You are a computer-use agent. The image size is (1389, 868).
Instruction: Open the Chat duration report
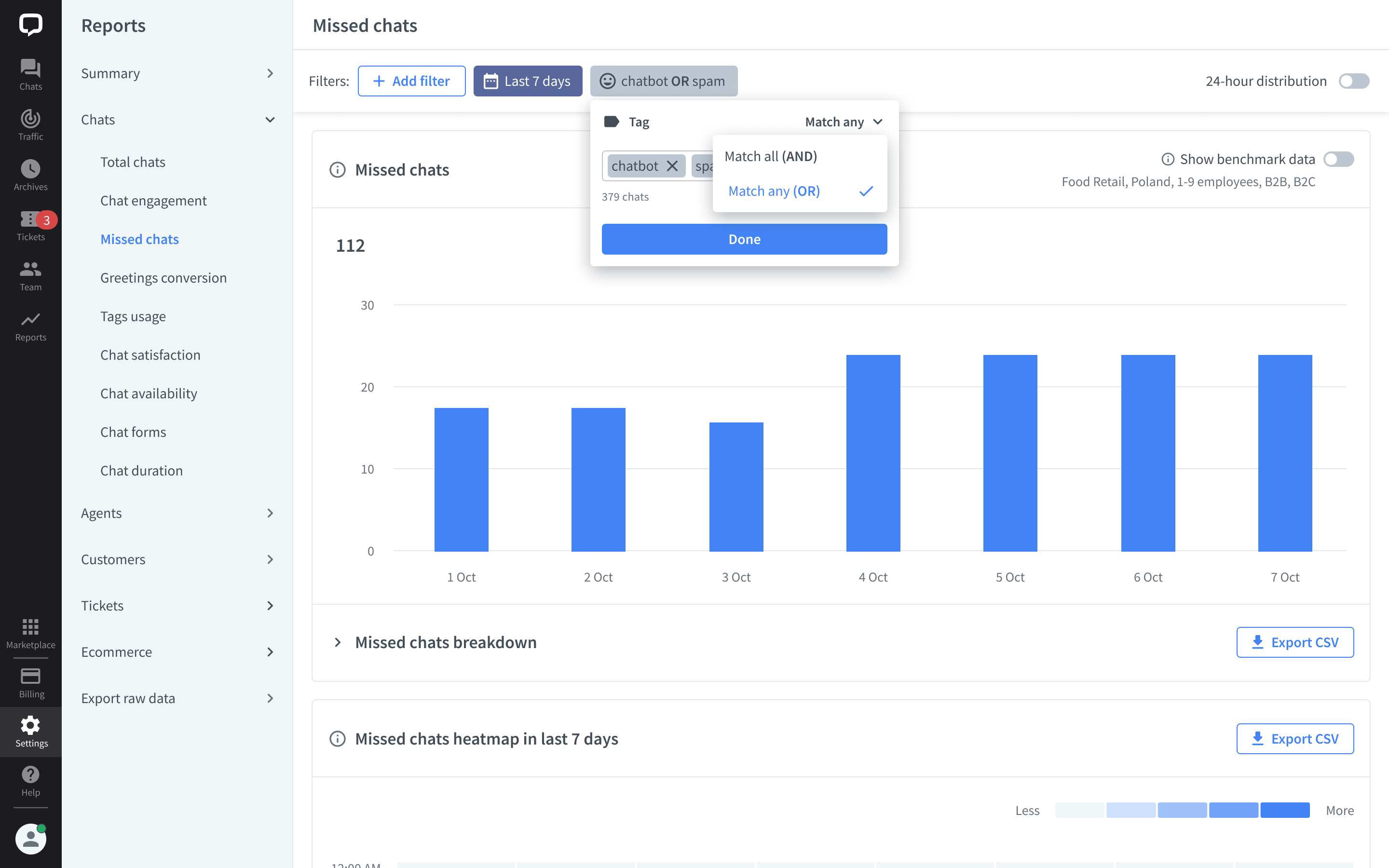[x=142, y=471]
